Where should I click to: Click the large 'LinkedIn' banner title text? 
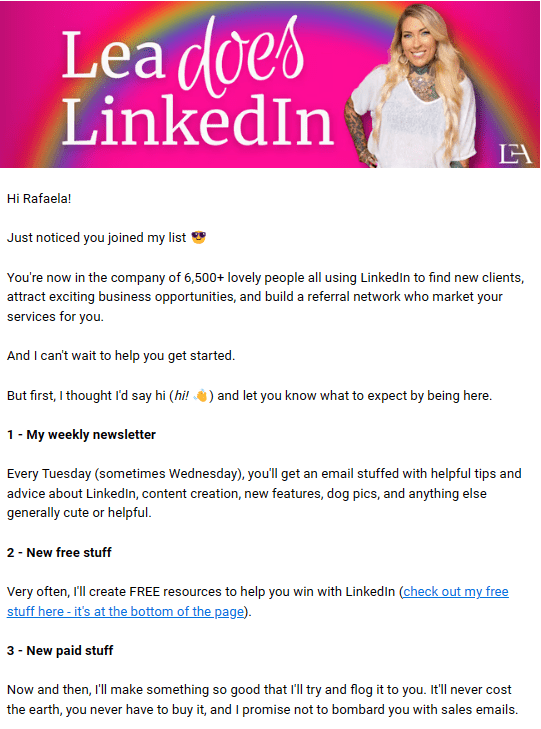click(x=198, y=120)
